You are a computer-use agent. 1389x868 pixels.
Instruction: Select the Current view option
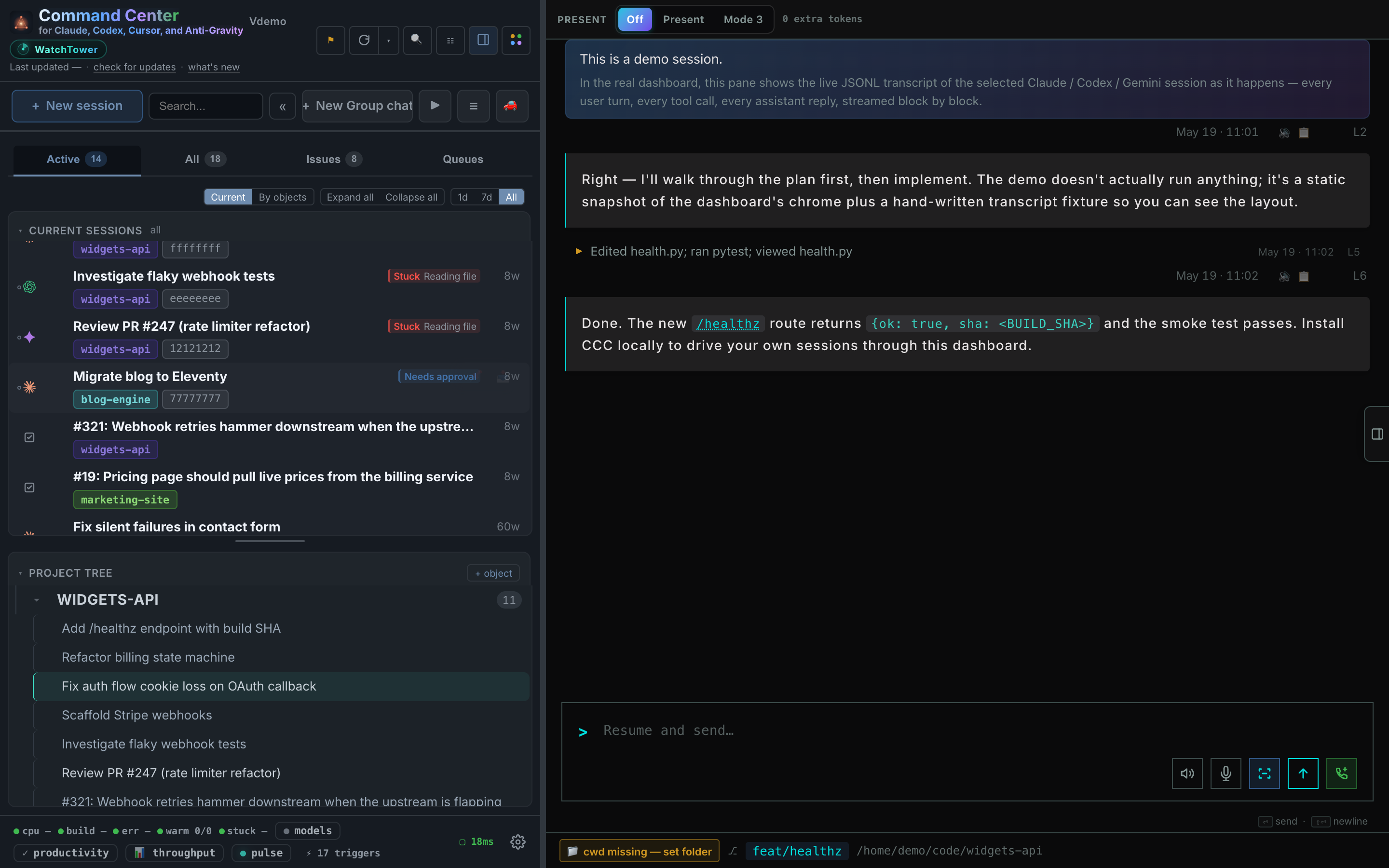coord(228,197)
